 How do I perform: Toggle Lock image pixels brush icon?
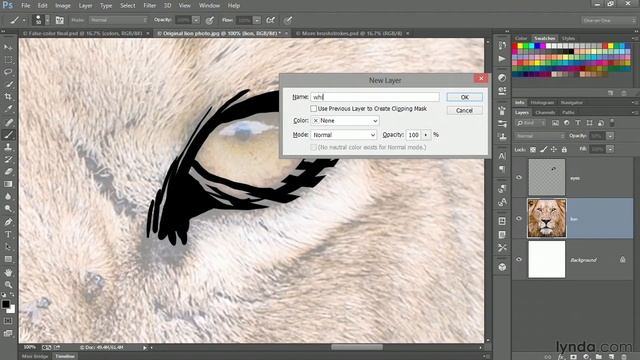point(543,150)
